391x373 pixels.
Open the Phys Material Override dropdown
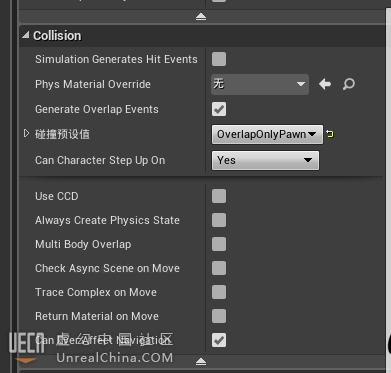[260, 84]
